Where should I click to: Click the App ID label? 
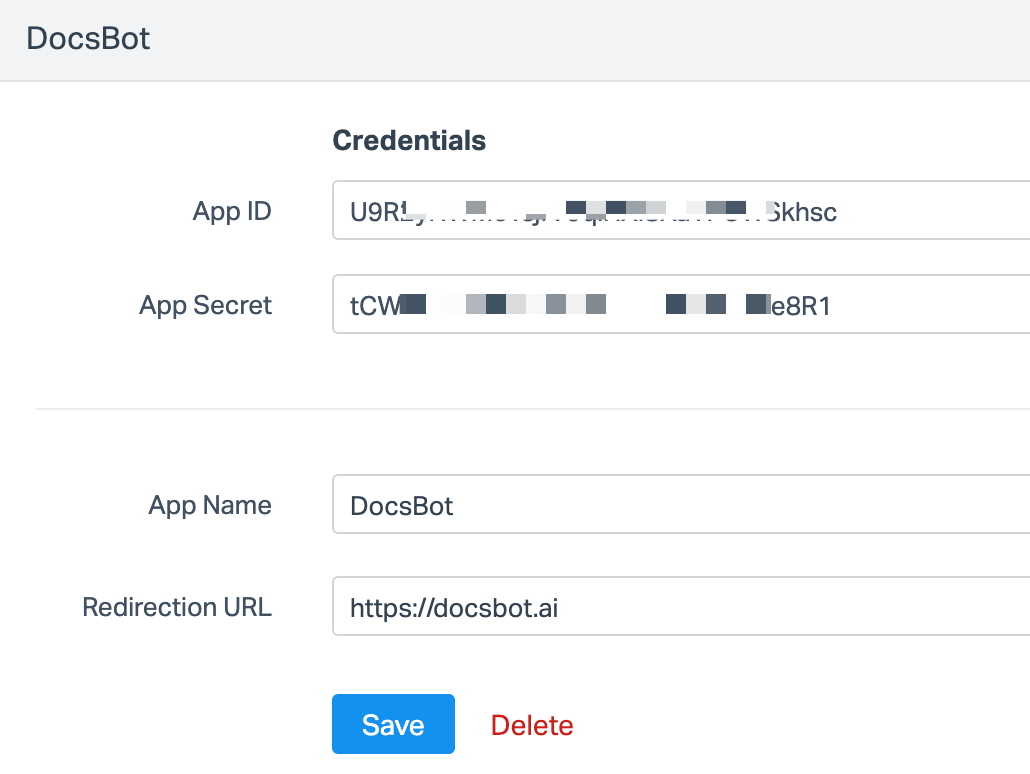point(231,211)
